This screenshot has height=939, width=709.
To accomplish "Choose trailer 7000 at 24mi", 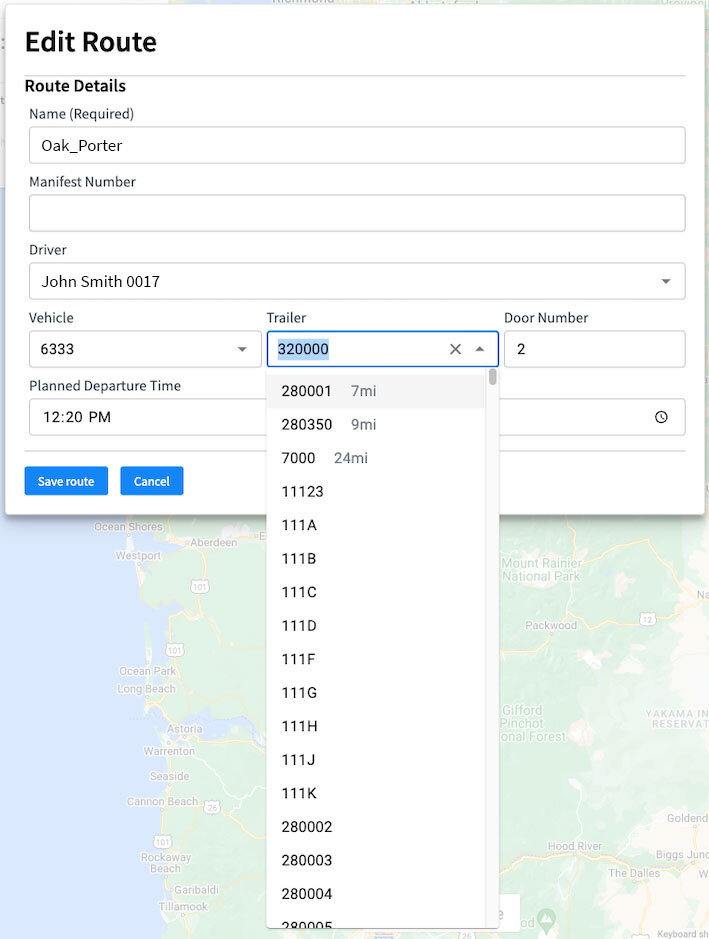I will (376, 458).
